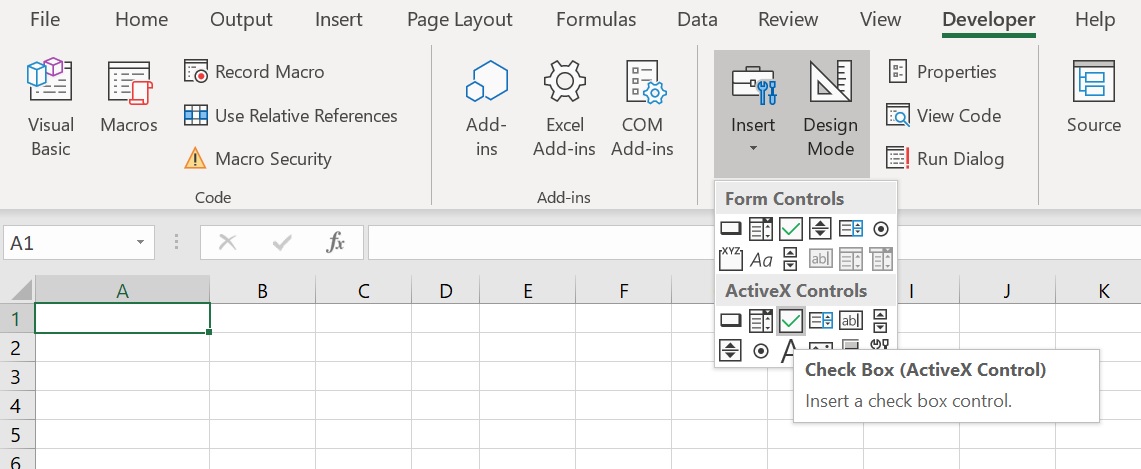Select column B header
1141x469 pixels.
(262, 292)
